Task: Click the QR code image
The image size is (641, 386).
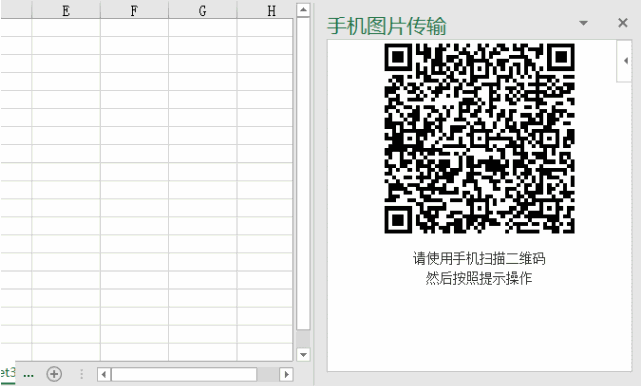Action: 480,138
